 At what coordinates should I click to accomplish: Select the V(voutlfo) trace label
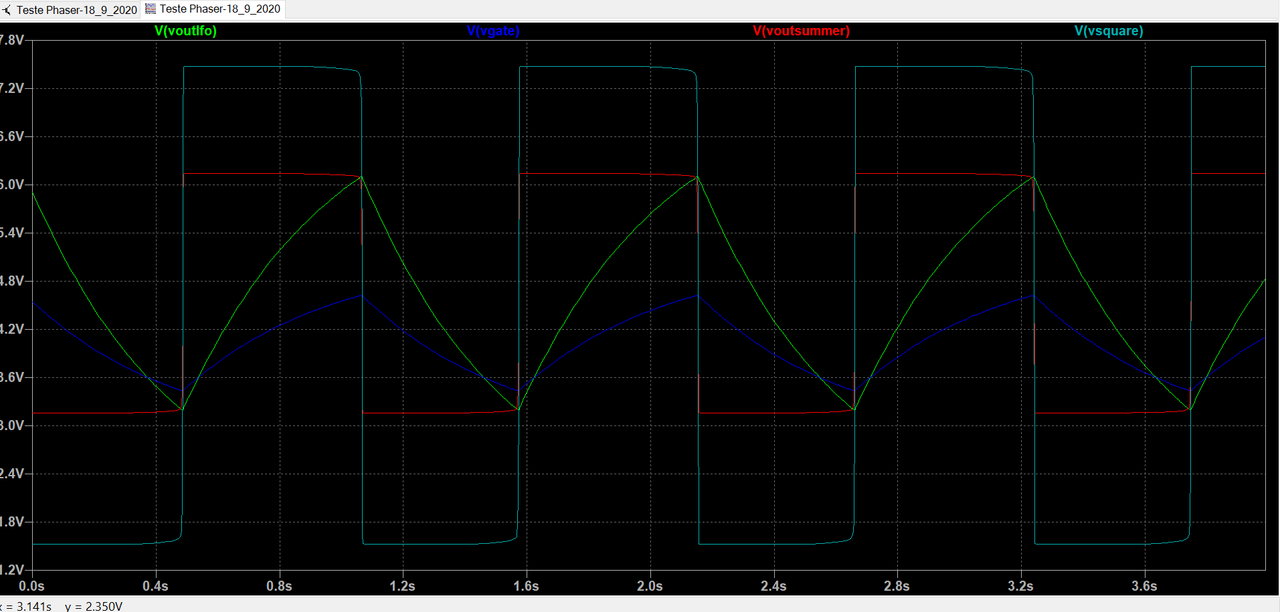coord(186,31)
